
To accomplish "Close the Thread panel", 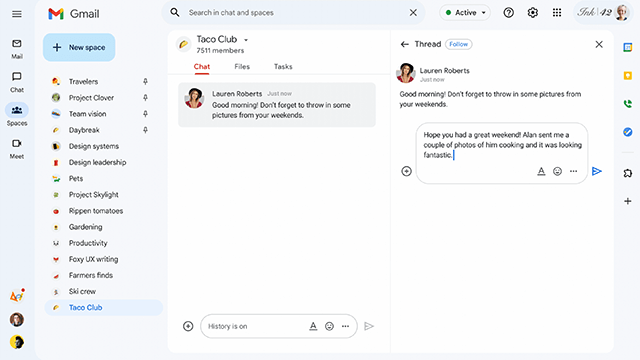I will [599, 44].
